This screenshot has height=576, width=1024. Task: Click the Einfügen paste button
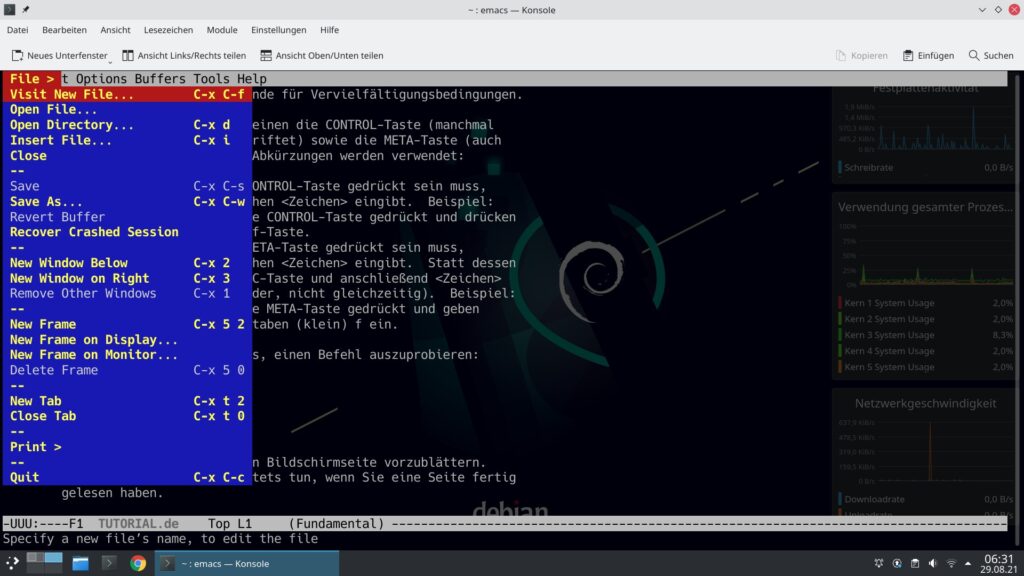pos(928,56)
